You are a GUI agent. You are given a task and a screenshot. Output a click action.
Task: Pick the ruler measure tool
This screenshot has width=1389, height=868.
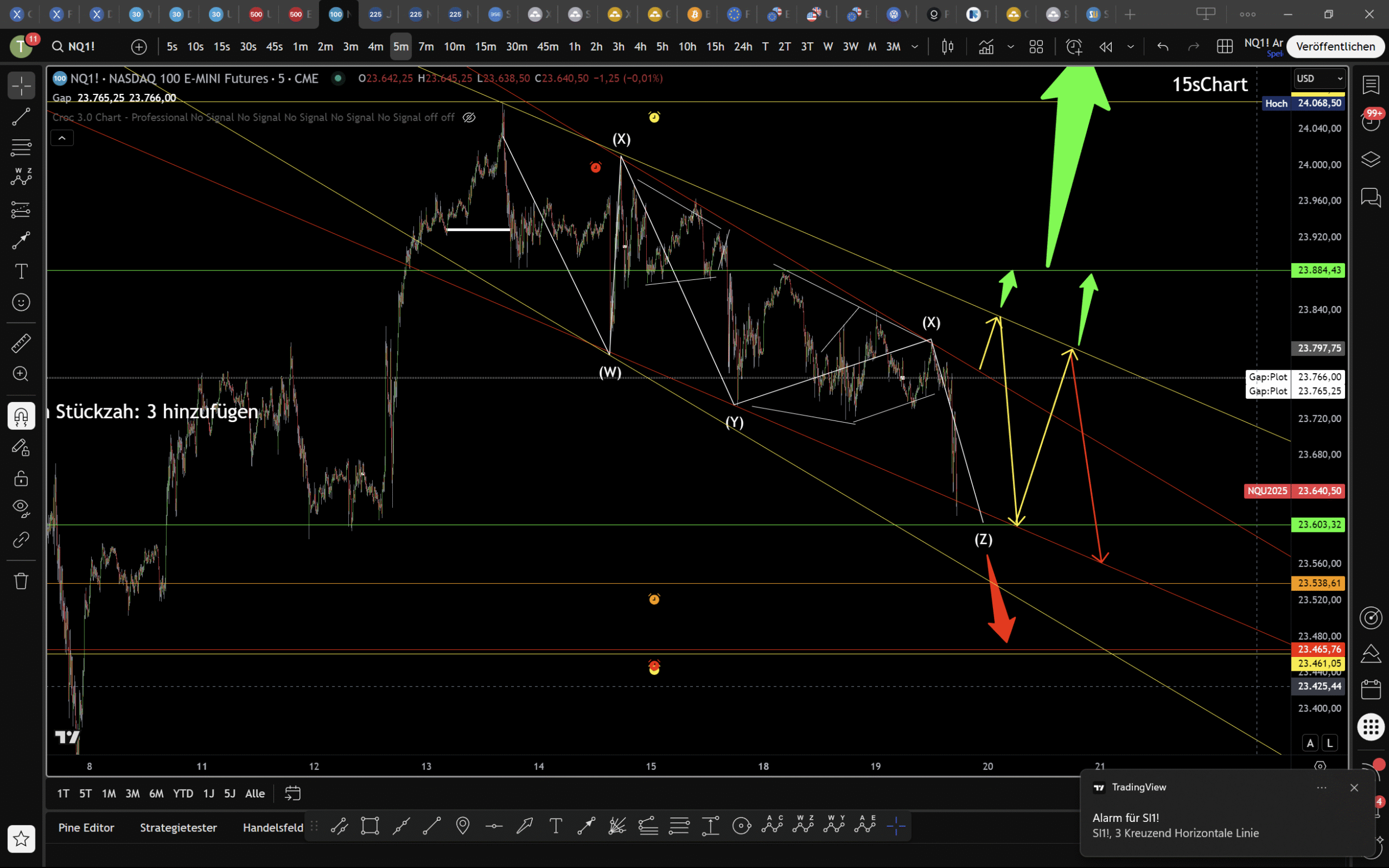tap(21, 343)
